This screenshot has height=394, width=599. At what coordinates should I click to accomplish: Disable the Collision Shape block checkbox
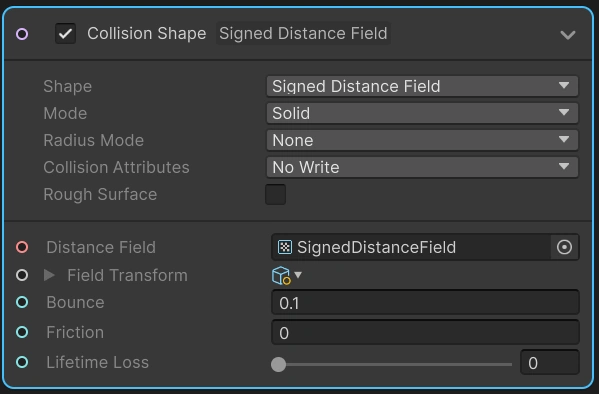pyautogui.click(x=65, y=34)
